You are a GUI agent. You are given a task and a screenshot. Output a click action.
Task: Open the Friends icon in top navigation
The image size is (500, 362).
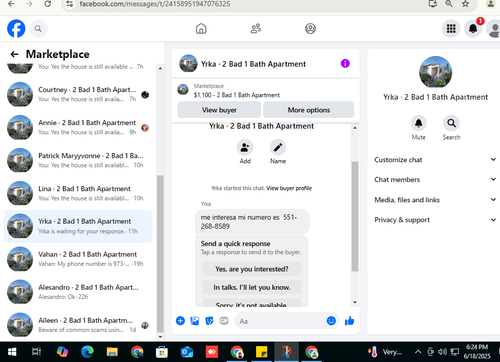[256, 29]
